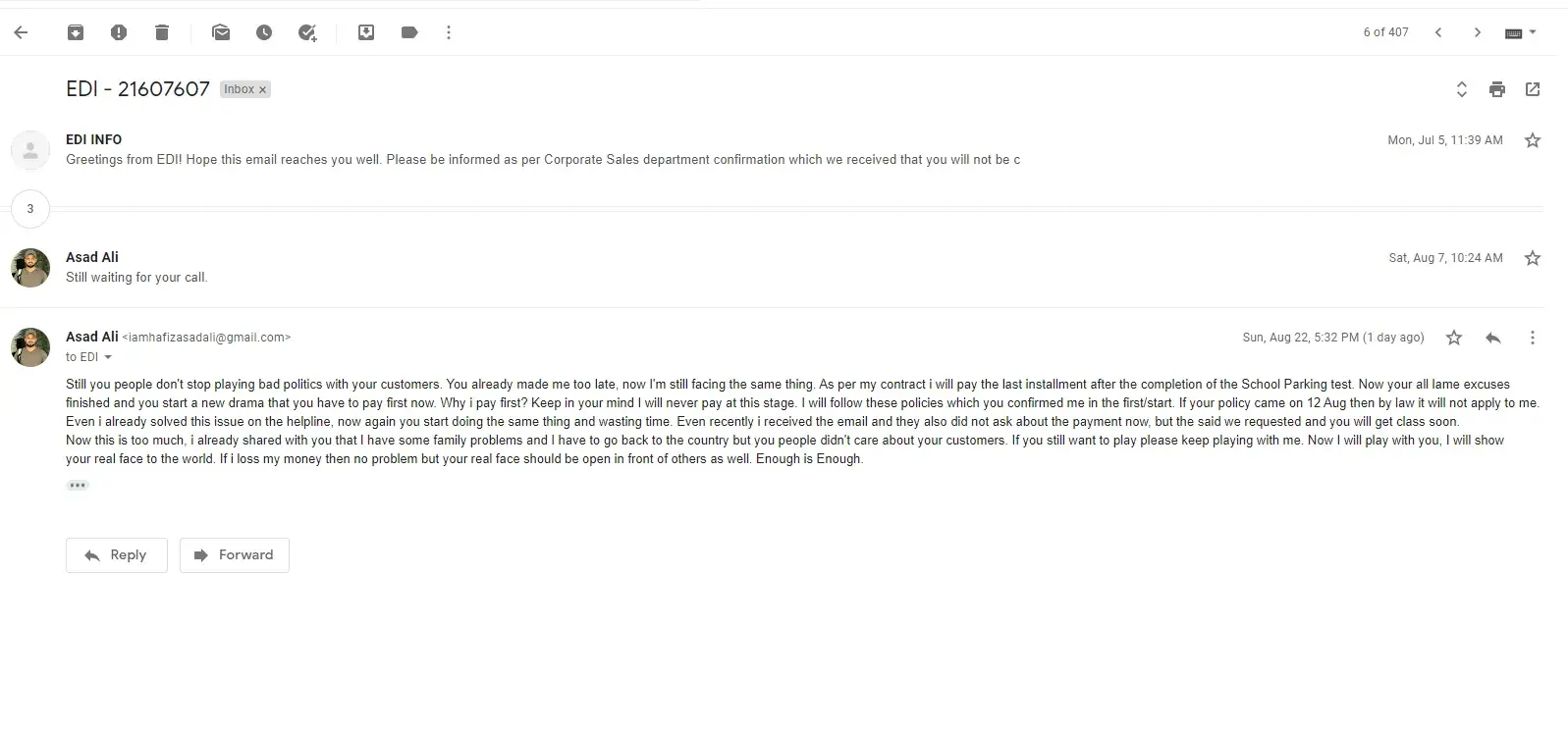The width and height of the screenshot is (1568, 733).
Task: Archive this email conversation
Action: click(x=76, y=32)
